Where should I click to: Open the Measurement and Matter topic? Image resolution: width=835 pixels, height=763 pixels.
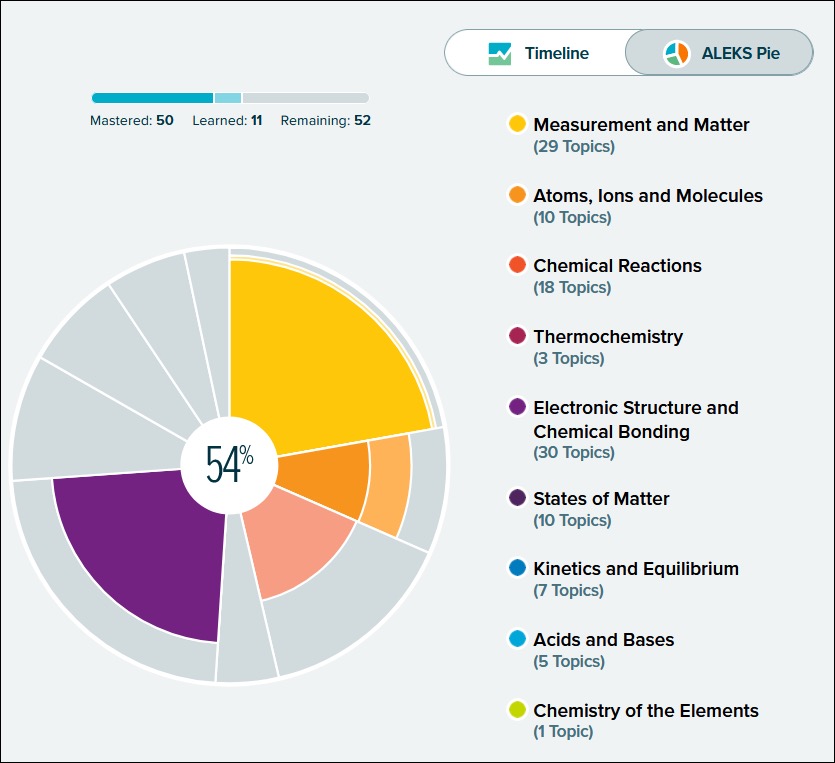[x=641, y=125]
